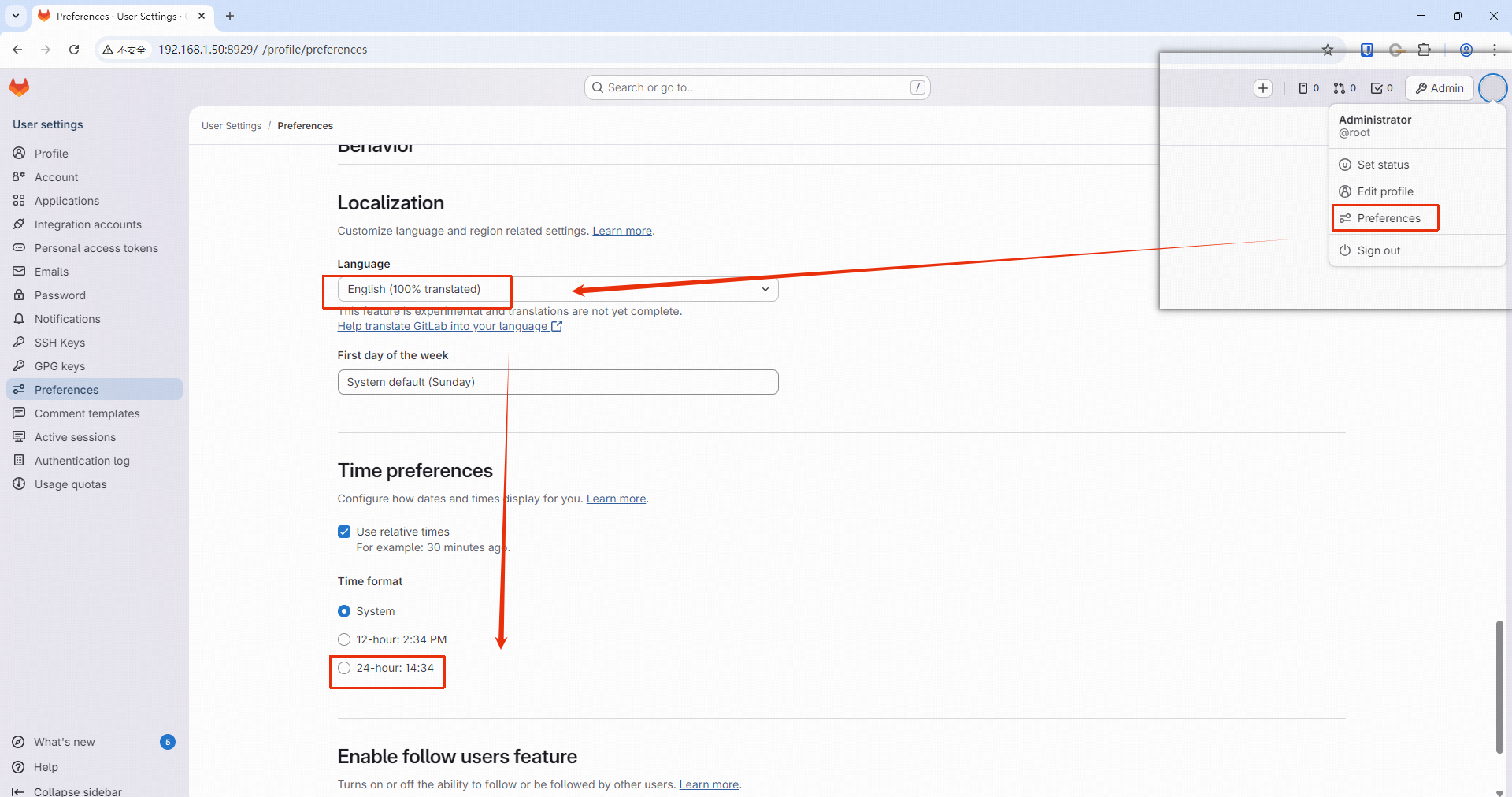Click the Applications grid icon
This screenshot has width=1512, height=797.
[19, 200]
